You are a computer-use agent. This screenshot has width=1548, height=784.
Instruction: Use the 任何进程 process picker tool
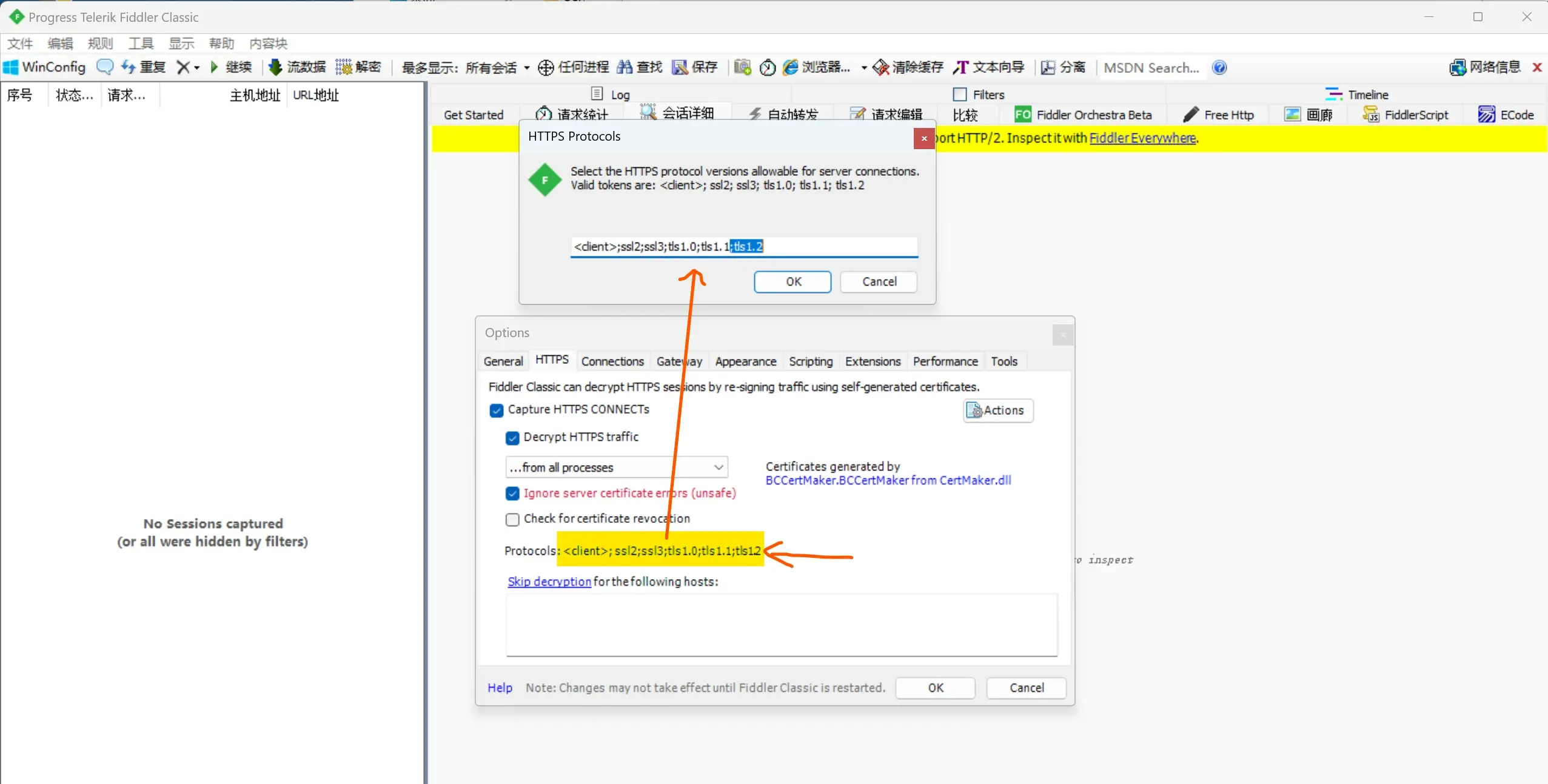573,67
